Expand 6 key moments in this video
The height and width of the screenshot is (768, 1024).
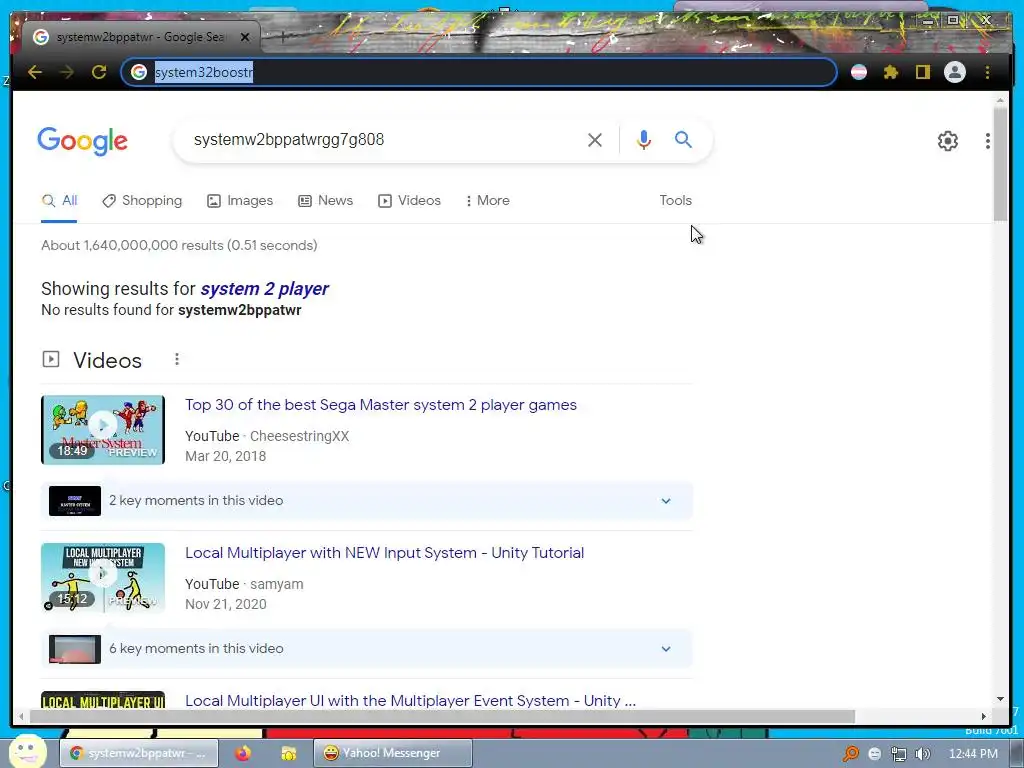(367, 649)
